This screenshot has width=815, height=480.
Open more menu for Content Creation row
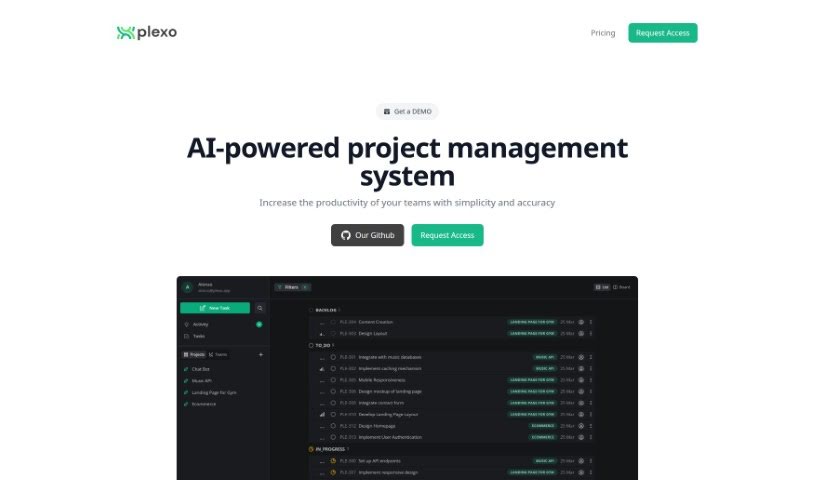pos(591,322)
